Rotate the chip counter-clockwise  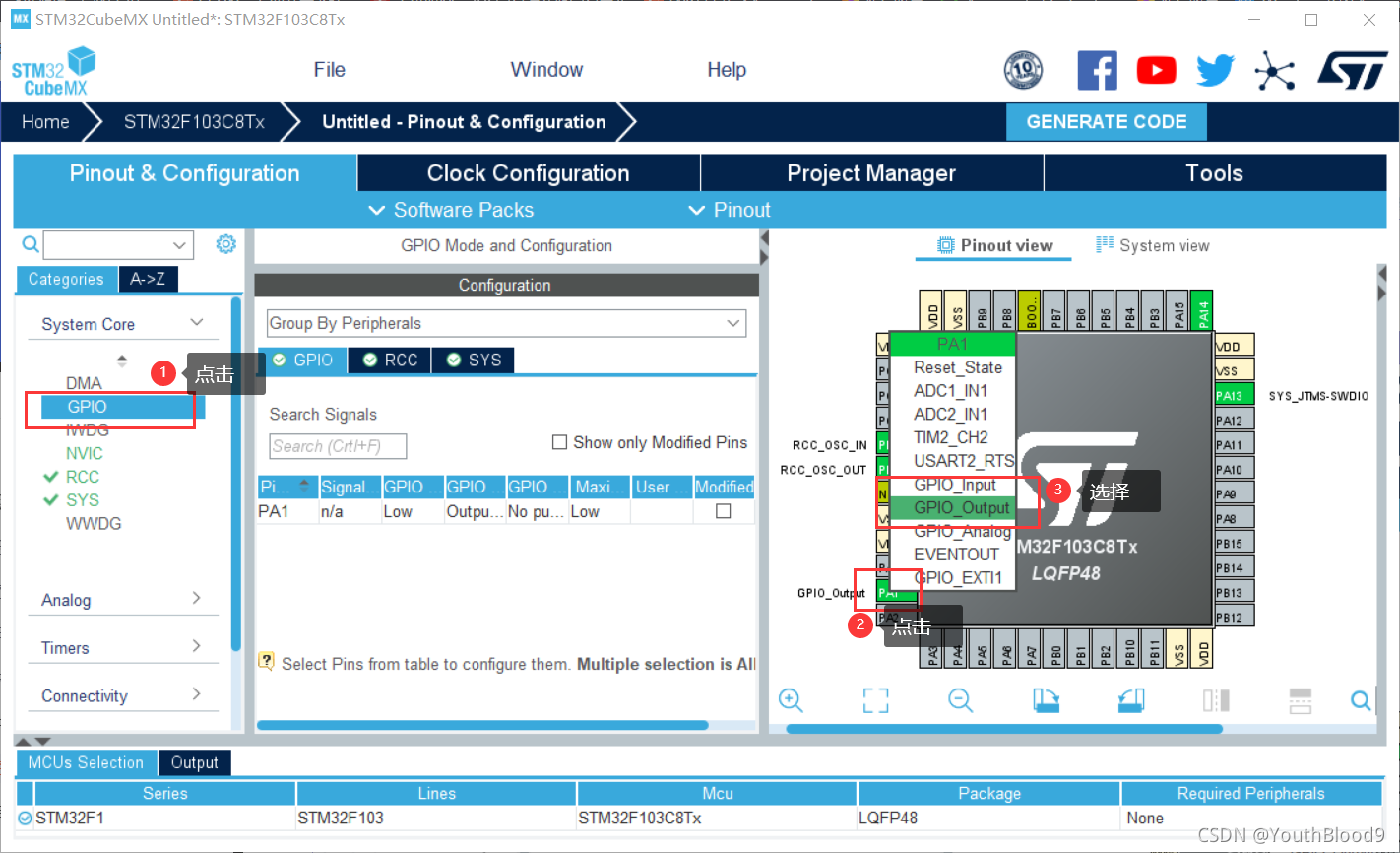click(x=1131, y=700)
